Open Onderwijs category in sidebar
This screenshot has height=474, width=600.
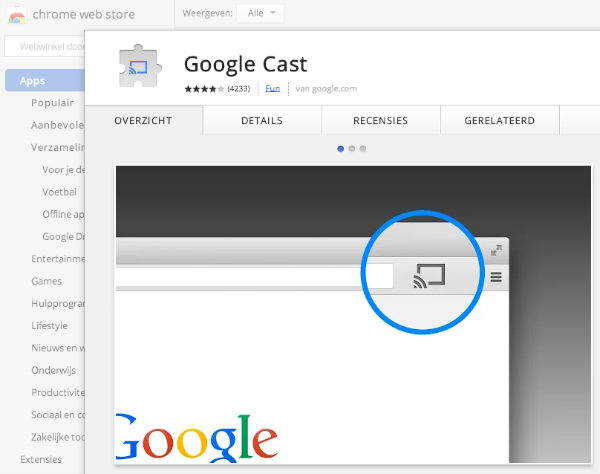tap(54, 370)
